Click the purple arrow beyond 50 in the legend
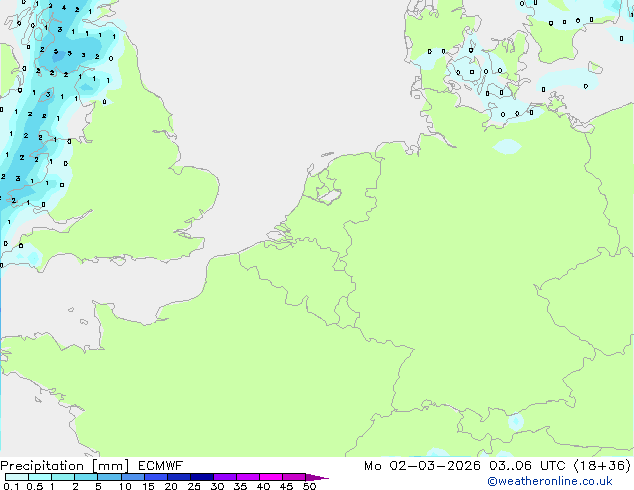The image size is (634, 490). pos(317,477)
